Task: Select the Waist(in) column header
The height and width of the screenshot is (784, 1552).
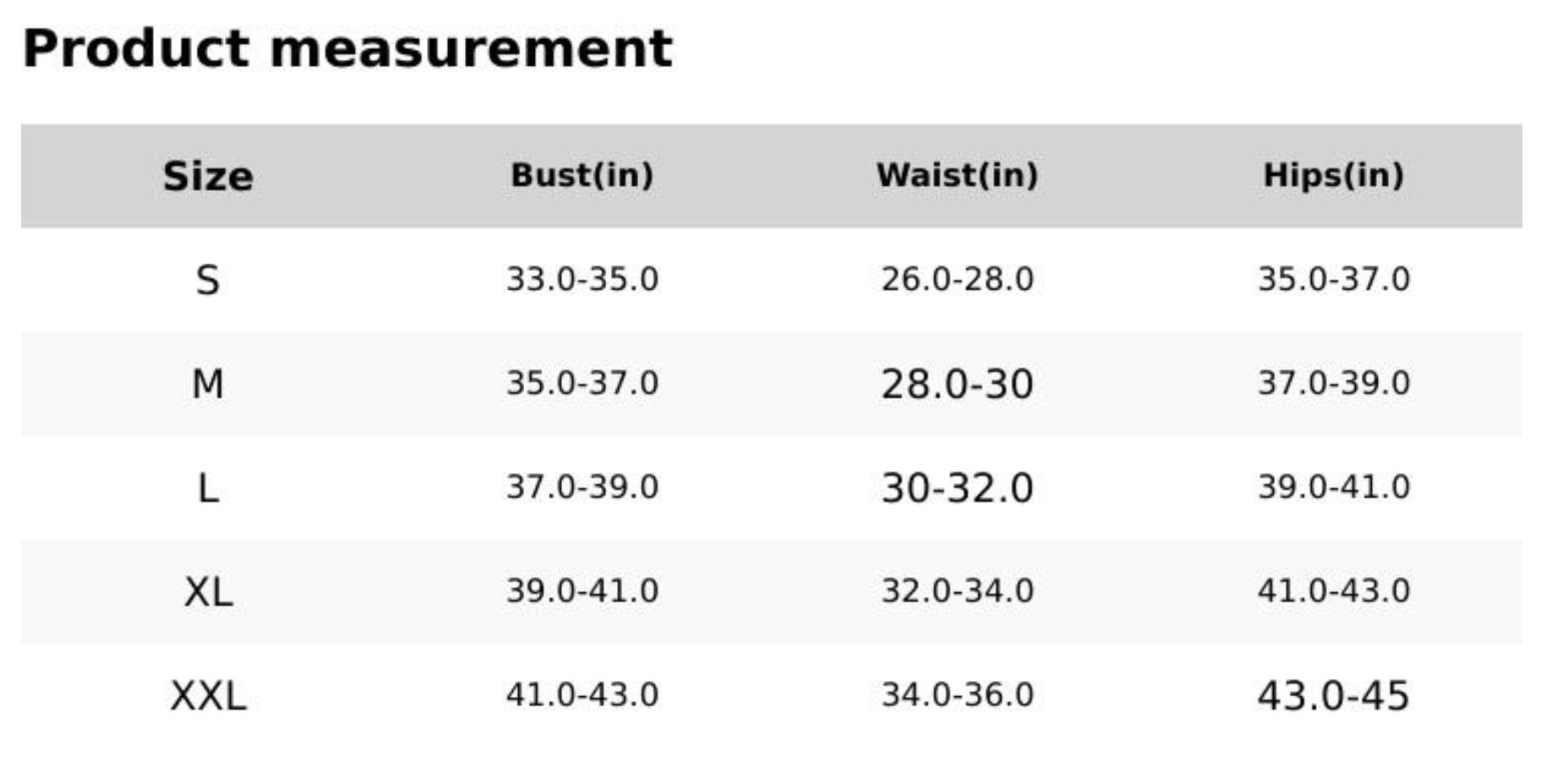Action: click(957, 175)
